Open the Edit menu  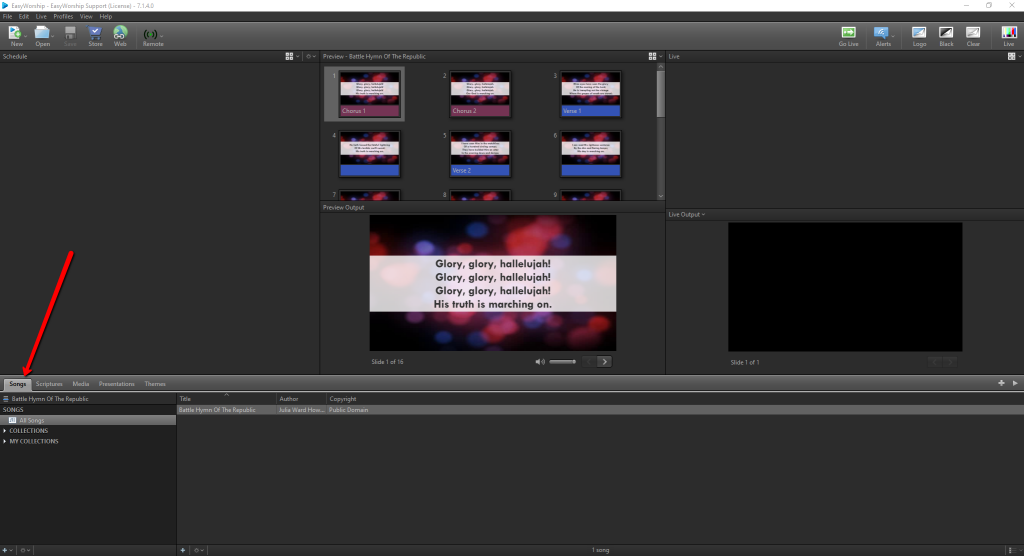(x=24, y=16)
